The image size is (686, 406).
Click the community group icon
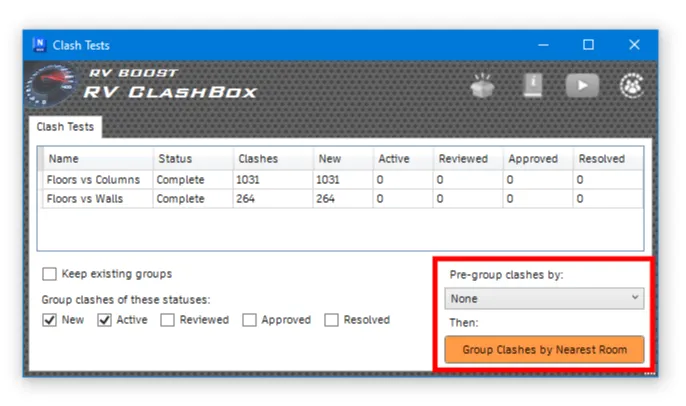[631, 86]
